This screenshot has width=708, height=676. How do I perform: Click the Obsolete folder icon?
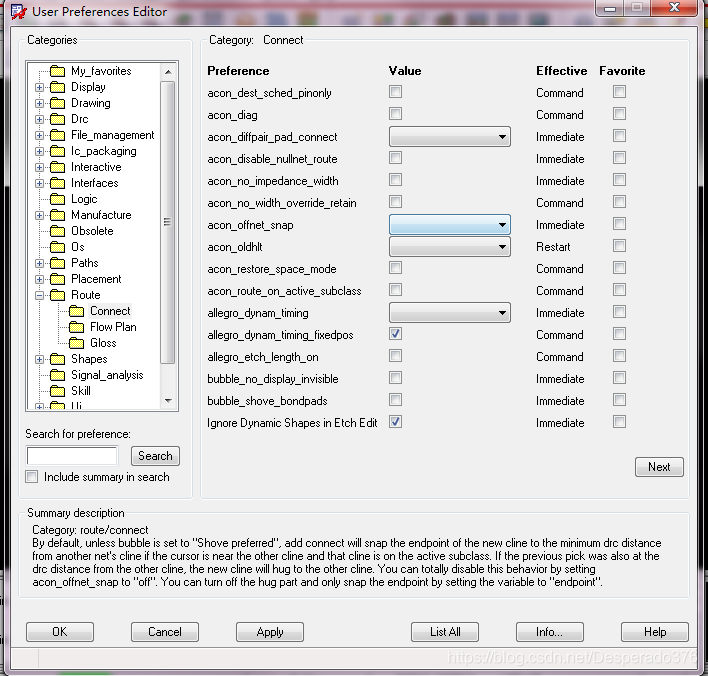click(57, 231)
